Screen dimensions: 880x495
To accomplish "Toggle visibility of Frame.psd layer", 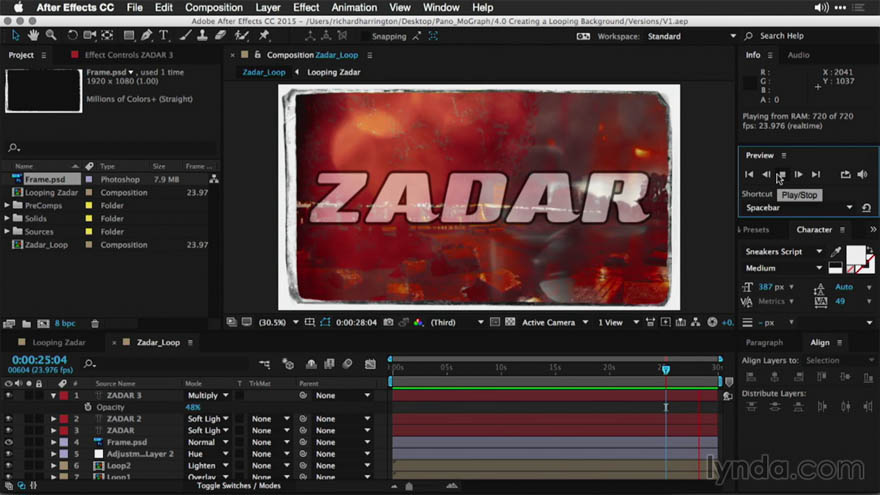I will coord(8,442).
